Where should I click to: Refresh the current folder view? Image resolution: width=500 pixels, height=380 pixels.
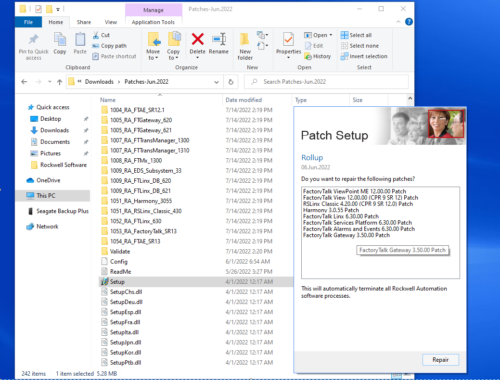pyautogui.click(x=231, y=82)
